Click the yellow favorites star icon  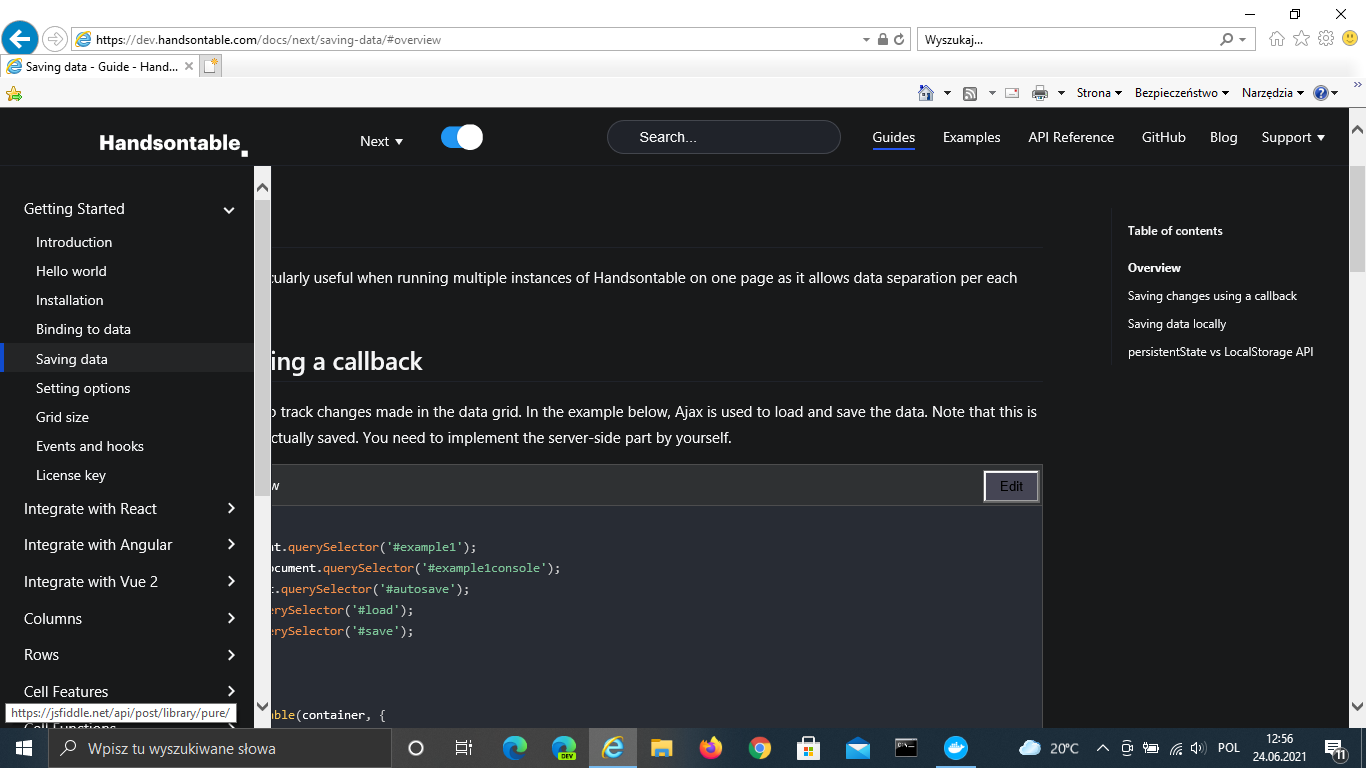coord(14,92)
